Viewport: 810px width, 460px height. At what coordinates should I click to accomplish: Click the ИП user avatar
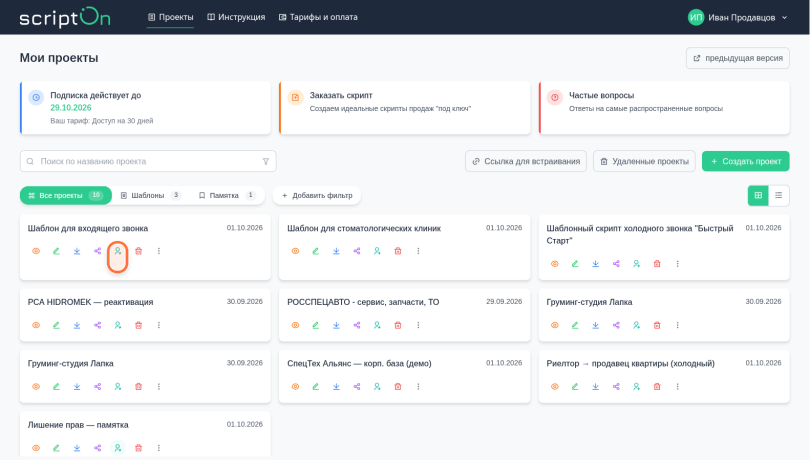(x=696, y=18)
